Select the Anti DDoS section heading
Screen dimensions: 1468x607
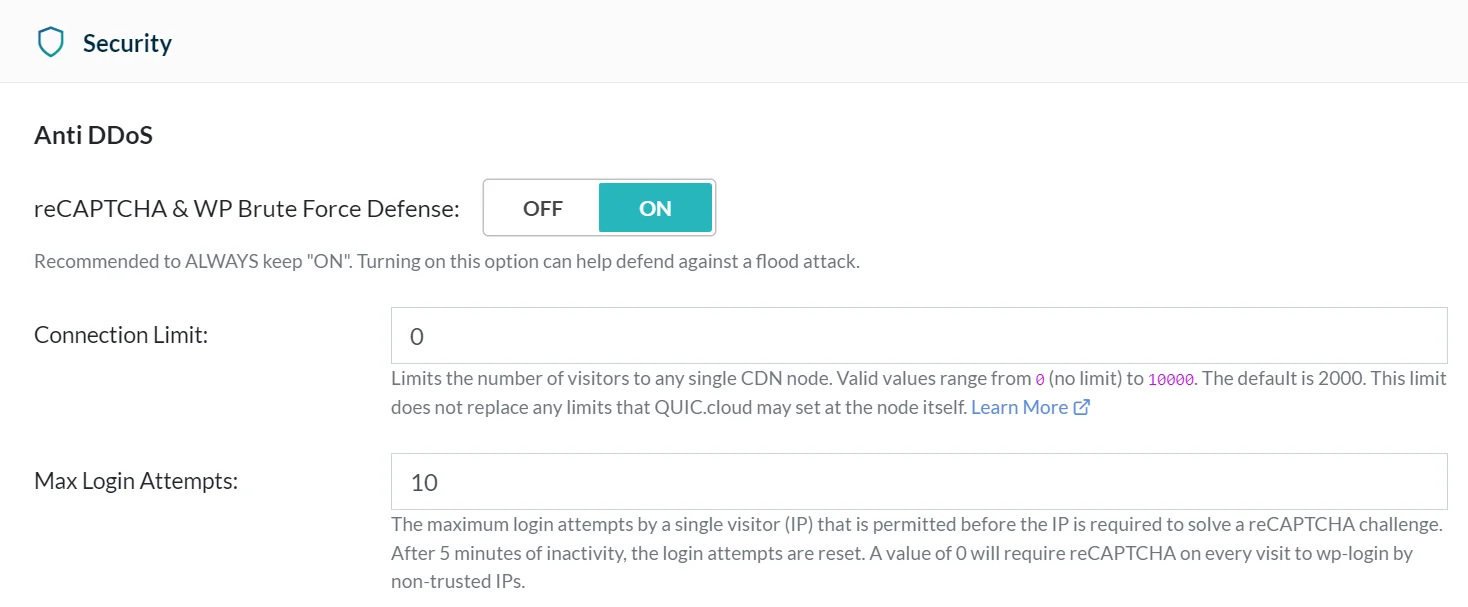(x=92, y=134)
